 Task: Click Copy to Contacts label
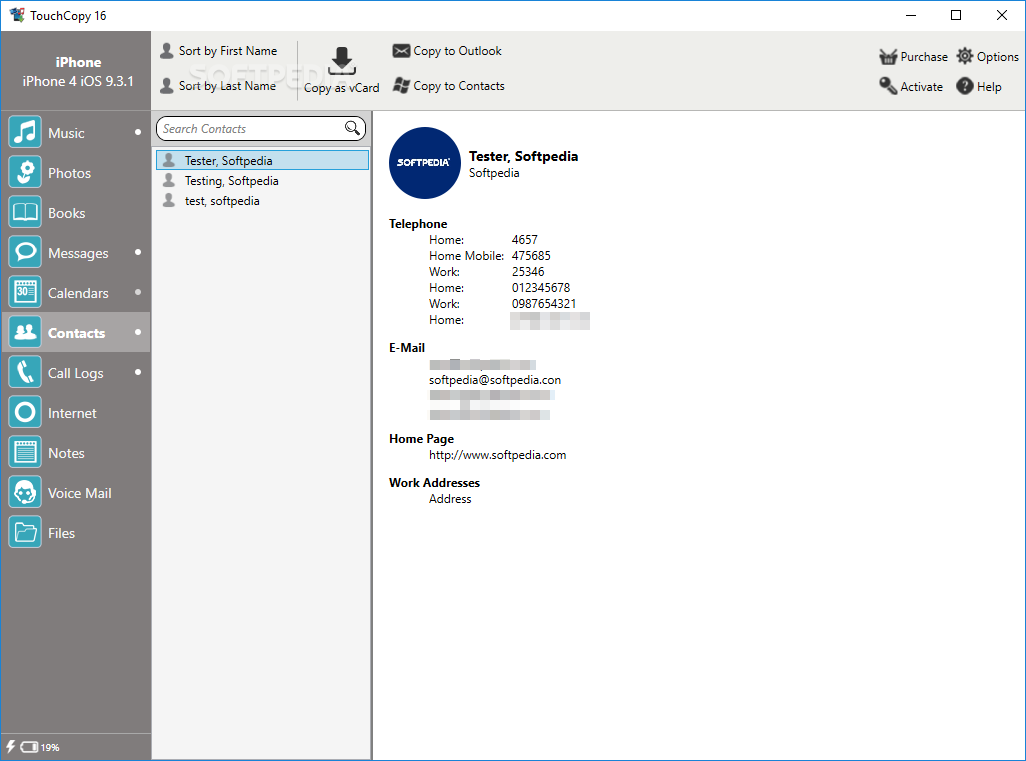(x=459, y=86)
